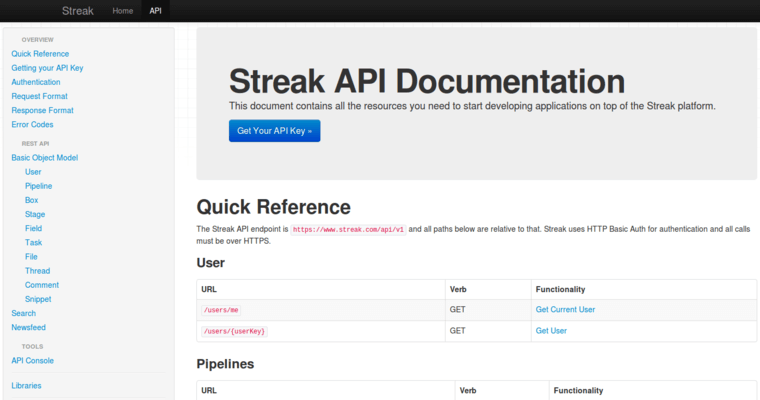The height and width of the screenshot is (400, 760).
Task: Launch the API Console tool
Action: pos(32,360)
